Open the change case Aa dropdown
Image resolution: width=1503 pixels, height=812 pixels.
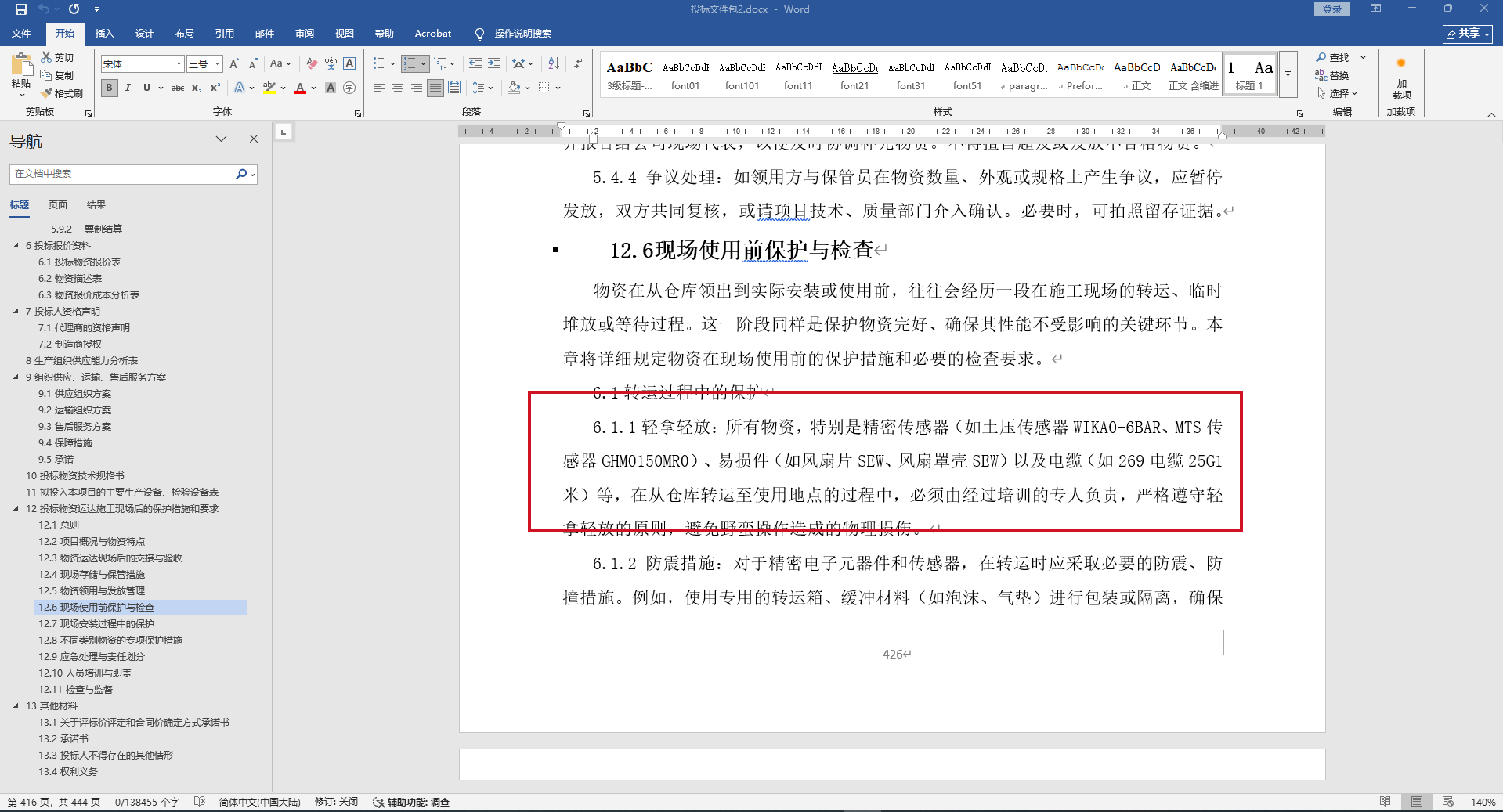pyautogui.click(x=280, y=63)
